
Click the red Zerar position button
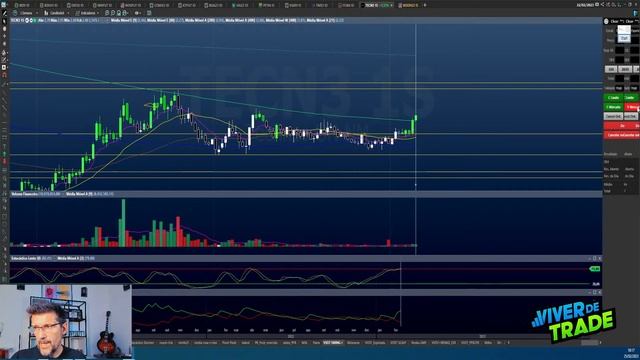(622, 126)
